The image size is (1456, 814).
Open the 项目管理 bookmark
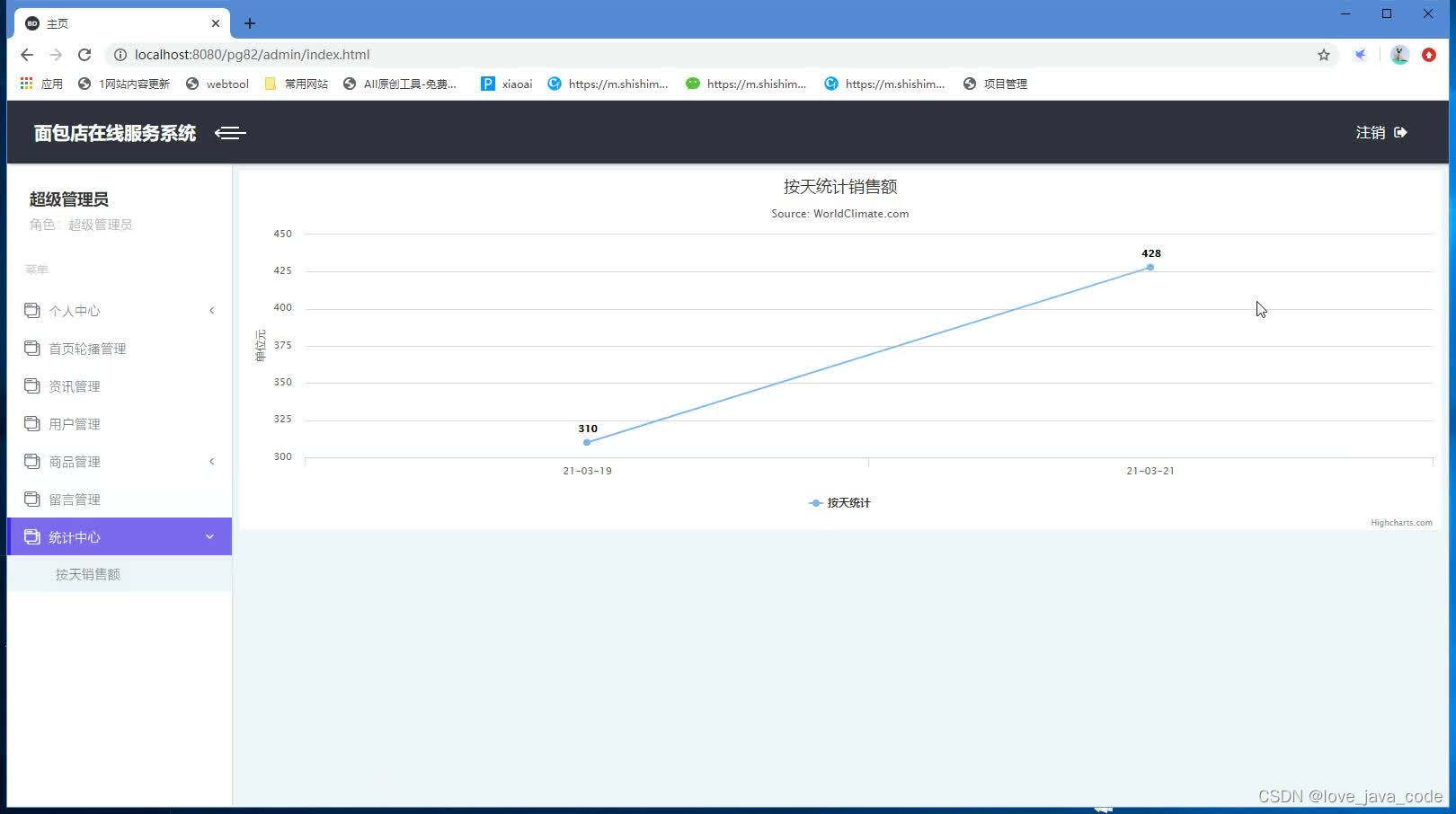coord(995,84)
